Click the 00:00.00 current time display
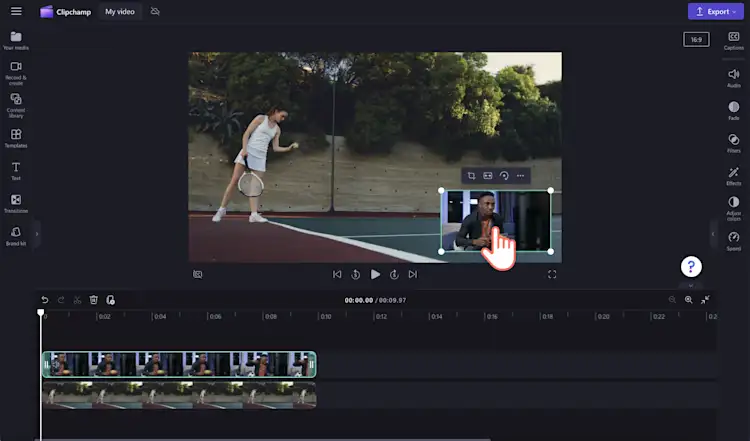This screenshot has width=750, height=441. point(358,300)
